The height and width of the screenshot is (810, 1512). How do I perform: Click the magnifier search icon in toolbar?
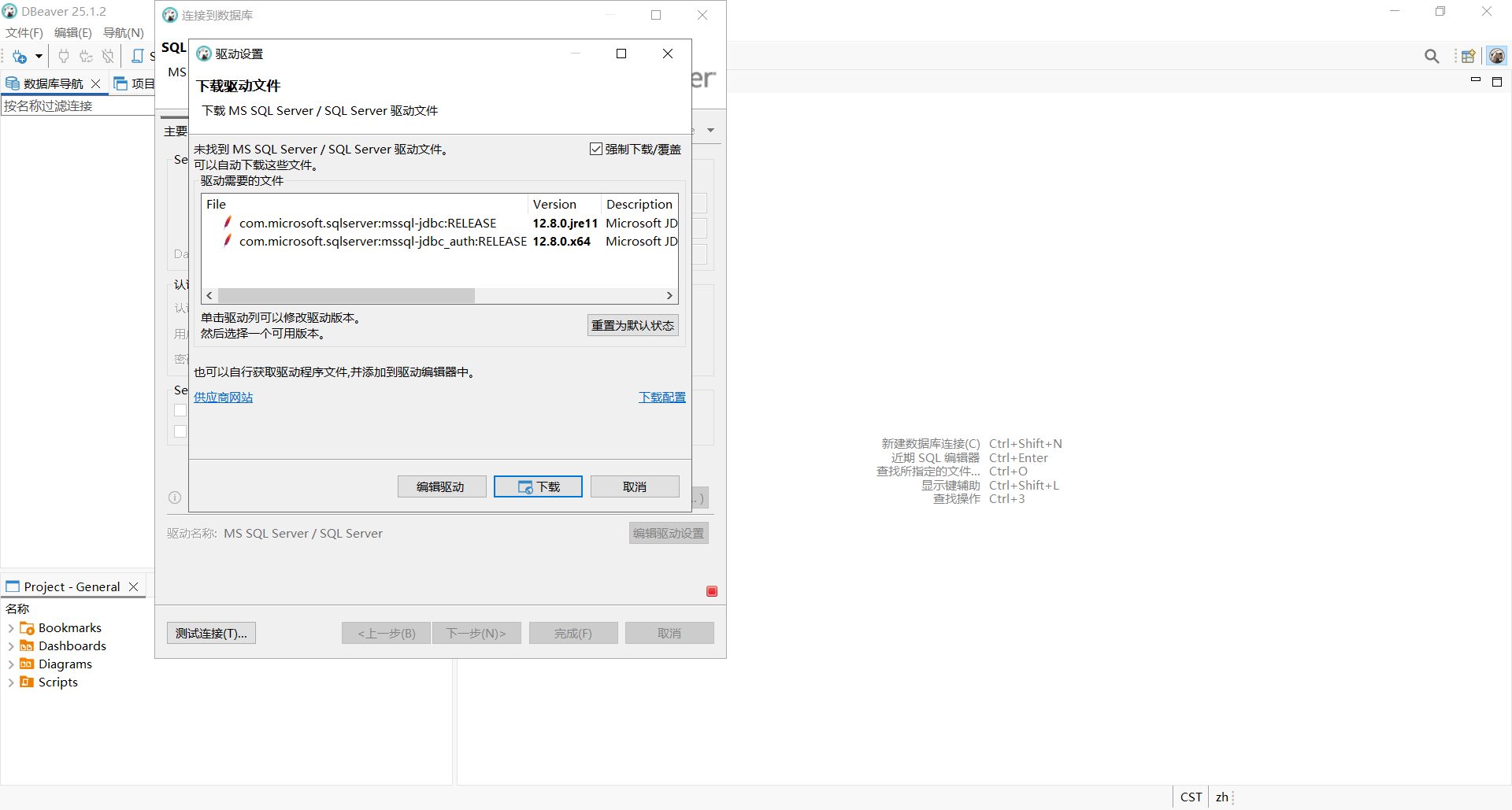click(1432, 57)
